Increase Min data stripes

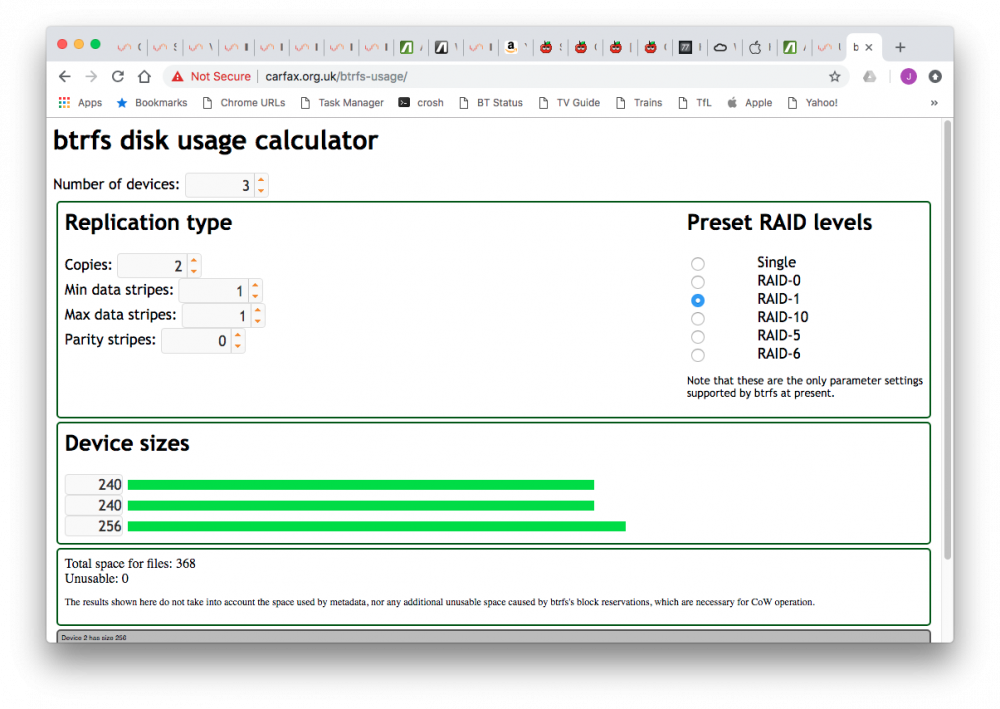[x=255, y=285]
